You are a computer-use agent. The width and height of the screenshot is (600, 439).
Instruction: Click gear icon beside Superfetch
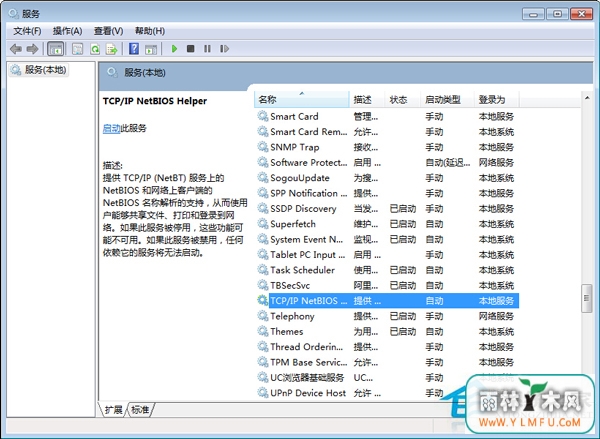[x=262, y=224]
